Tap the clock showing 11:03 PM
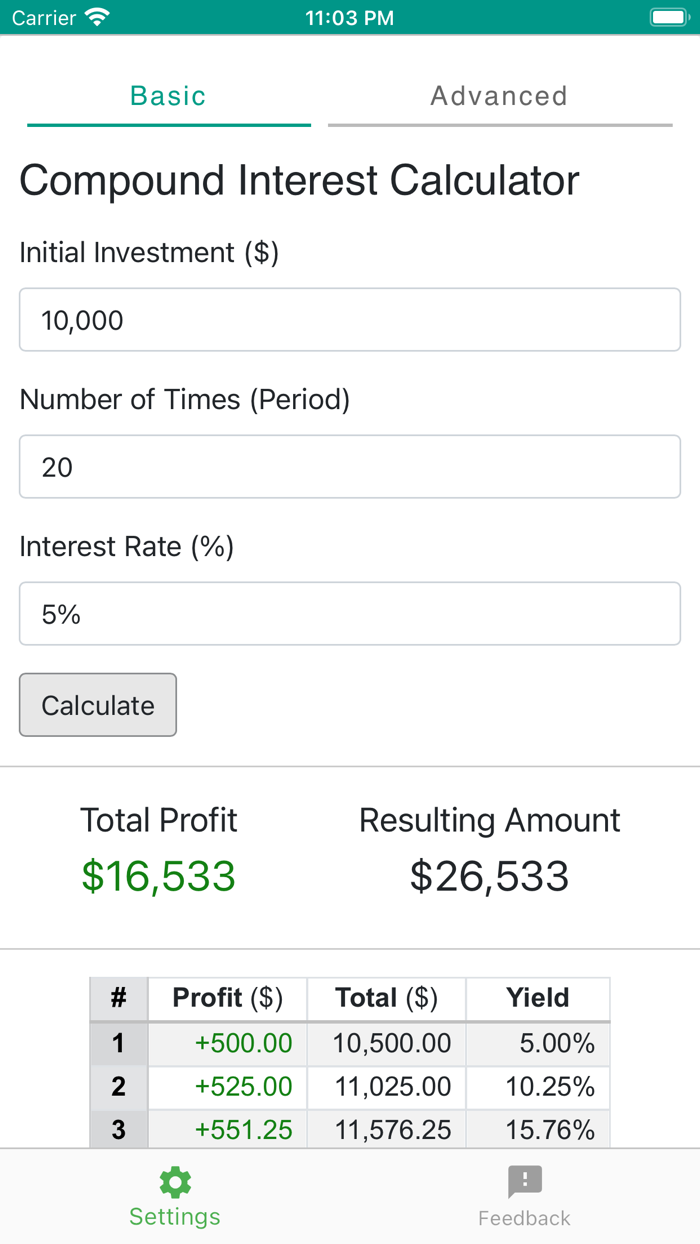This screenshot has height=1244, width=700. point(349,17)
